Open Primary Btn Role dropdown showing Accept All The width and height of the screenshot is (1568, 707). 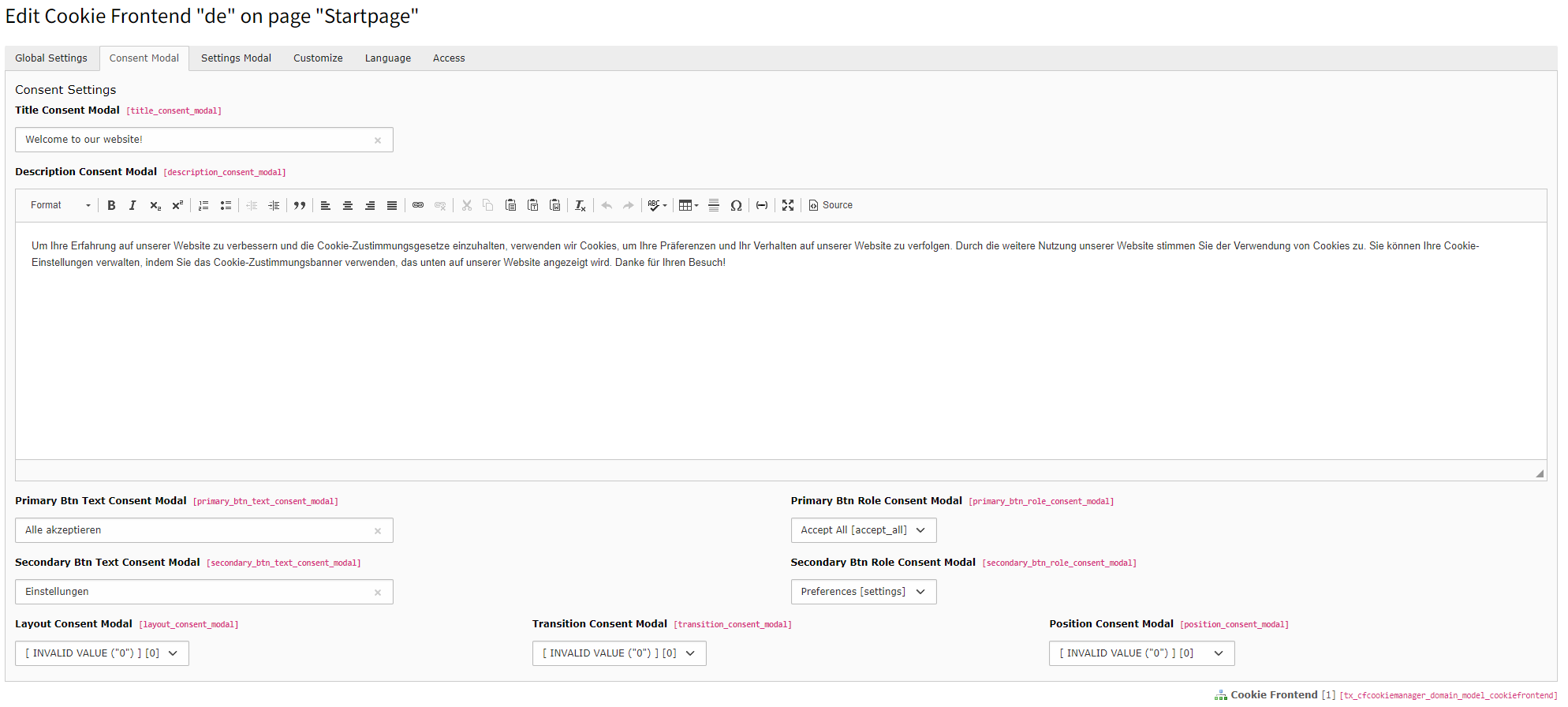coord(863,530)
